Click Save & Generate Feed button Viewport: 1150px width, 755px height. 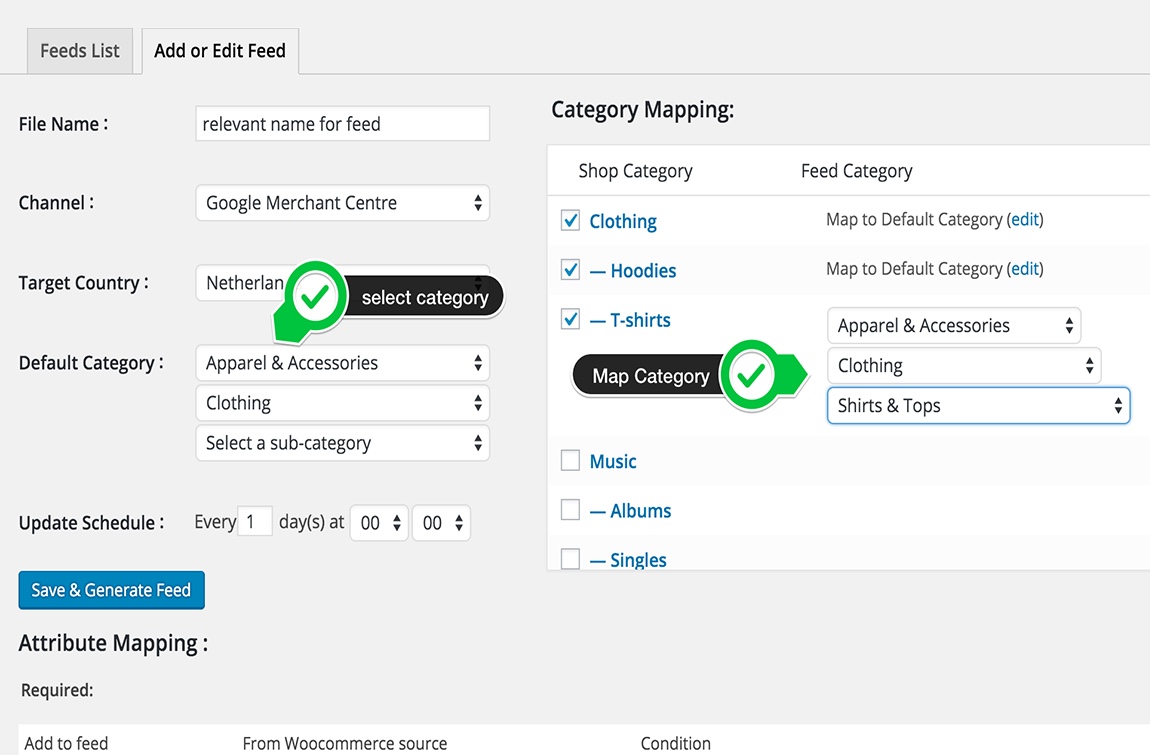[x=111, y=590]
